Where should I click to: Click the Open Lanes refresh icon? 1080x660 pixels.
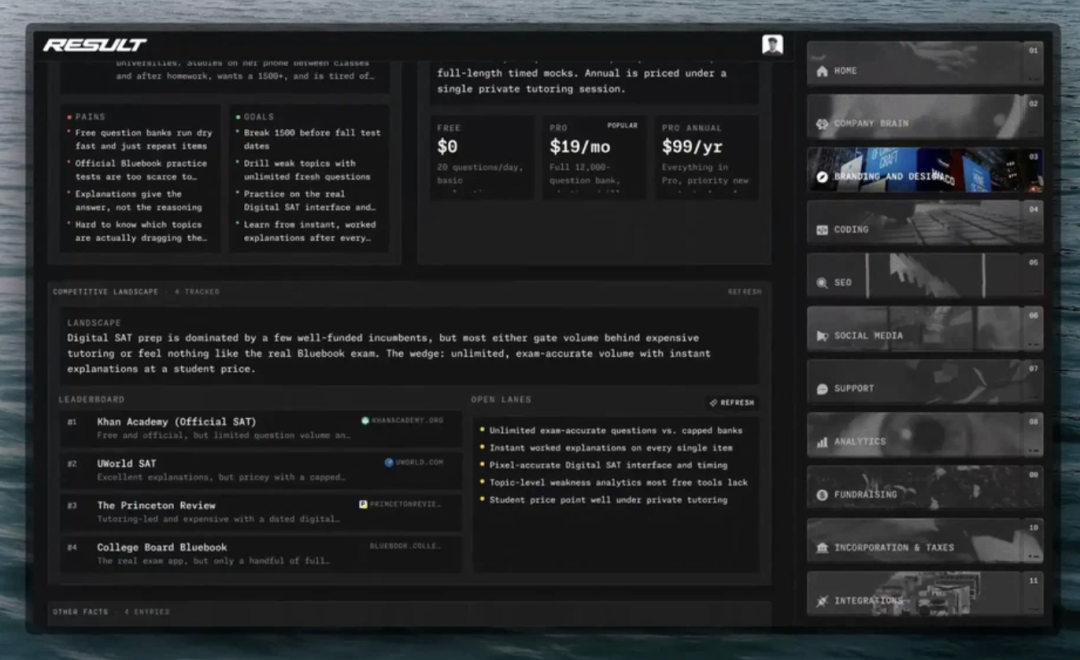pyautogui.click(x=714, y=402)
